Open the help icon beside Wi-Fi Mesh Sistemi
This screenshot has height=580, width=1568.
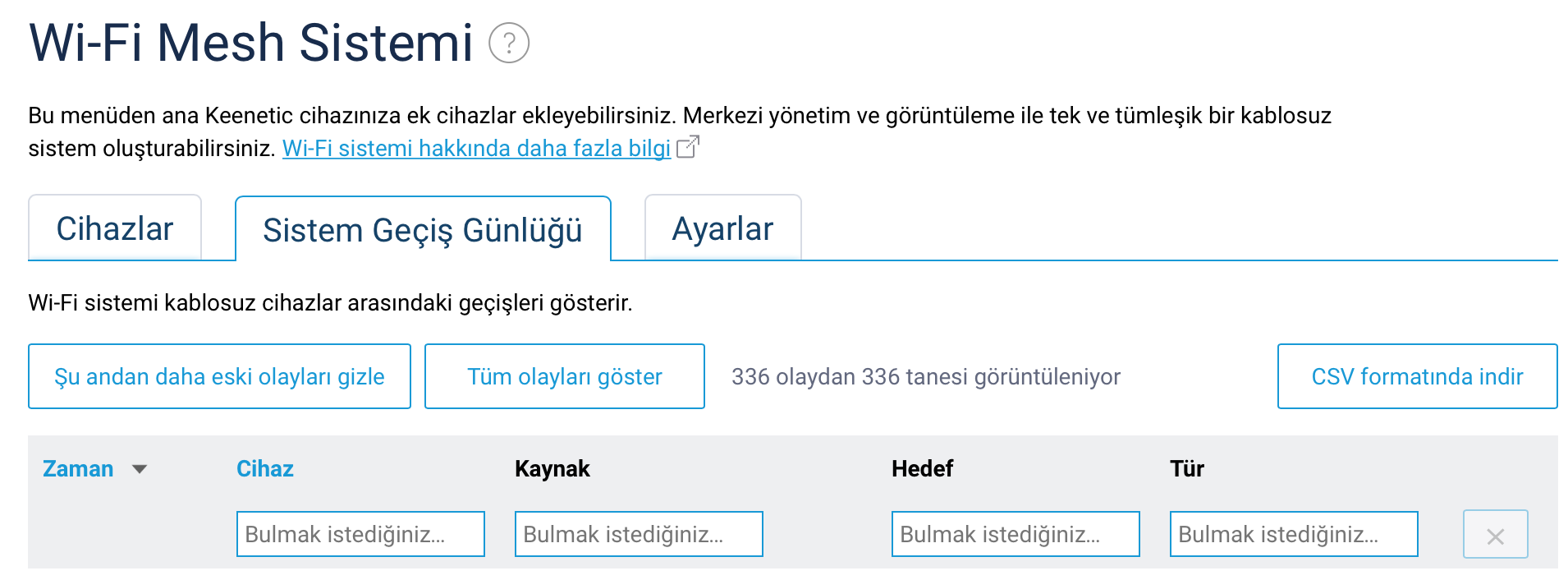[x=509, y=43]
